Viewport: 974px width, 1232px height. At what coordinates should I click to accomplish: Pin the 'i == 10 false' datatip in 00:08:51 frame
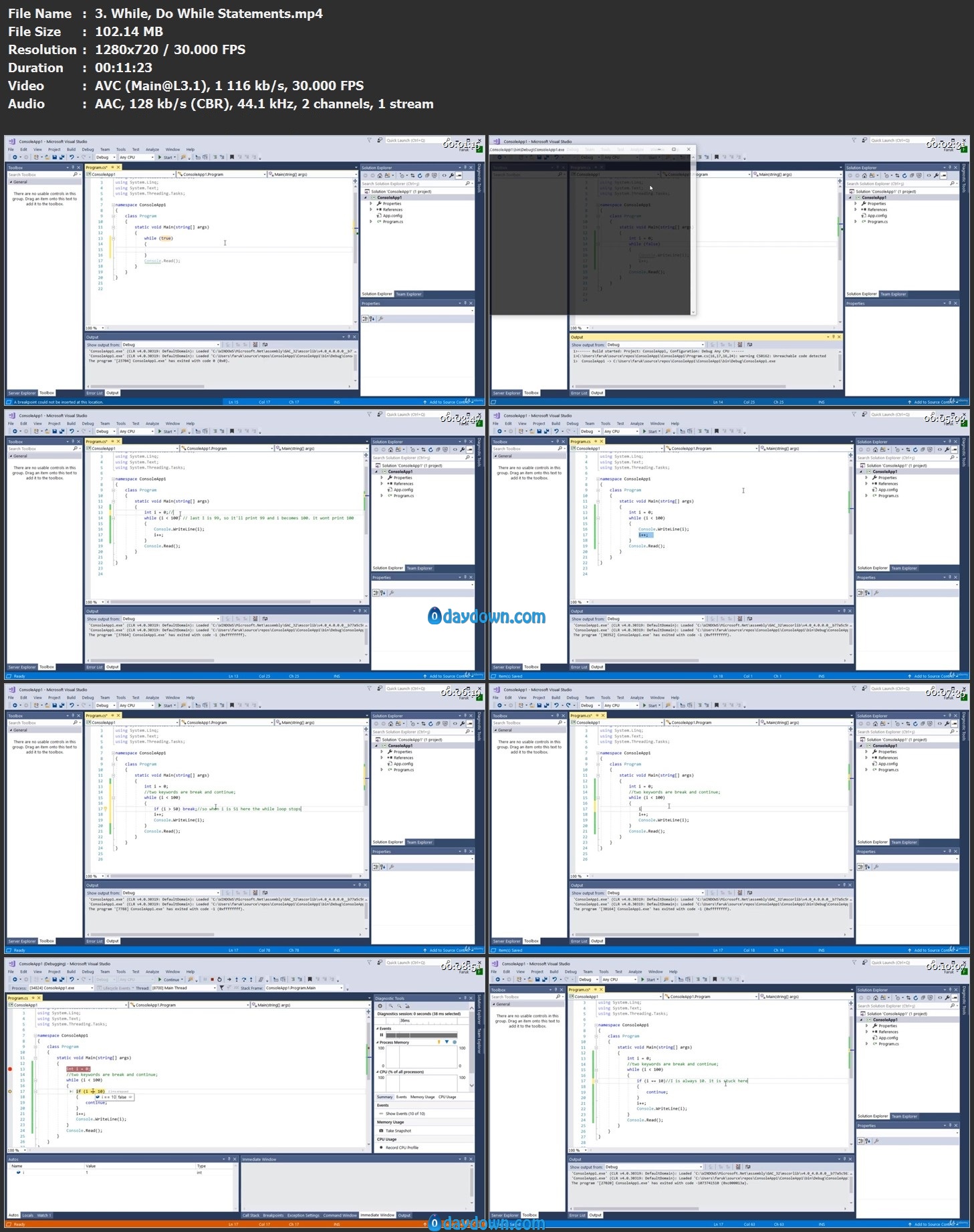[x=130, y=1097]
